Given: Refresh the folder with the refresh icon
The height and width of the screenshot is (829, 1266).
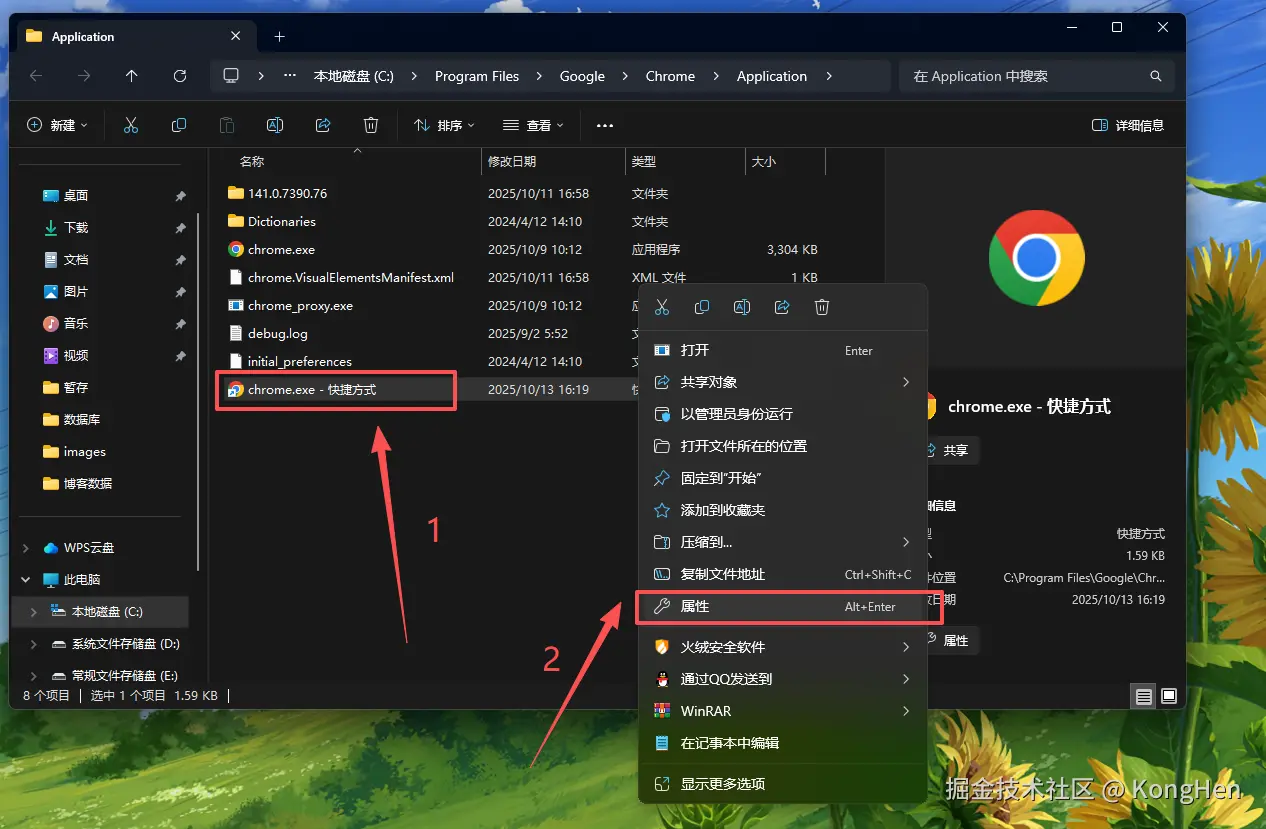Looking at the screenshot, I should 180,76.
